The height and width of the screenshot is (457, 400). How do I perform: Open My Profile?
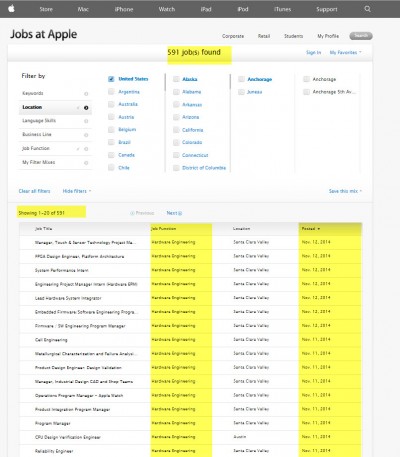click(328, 36)
